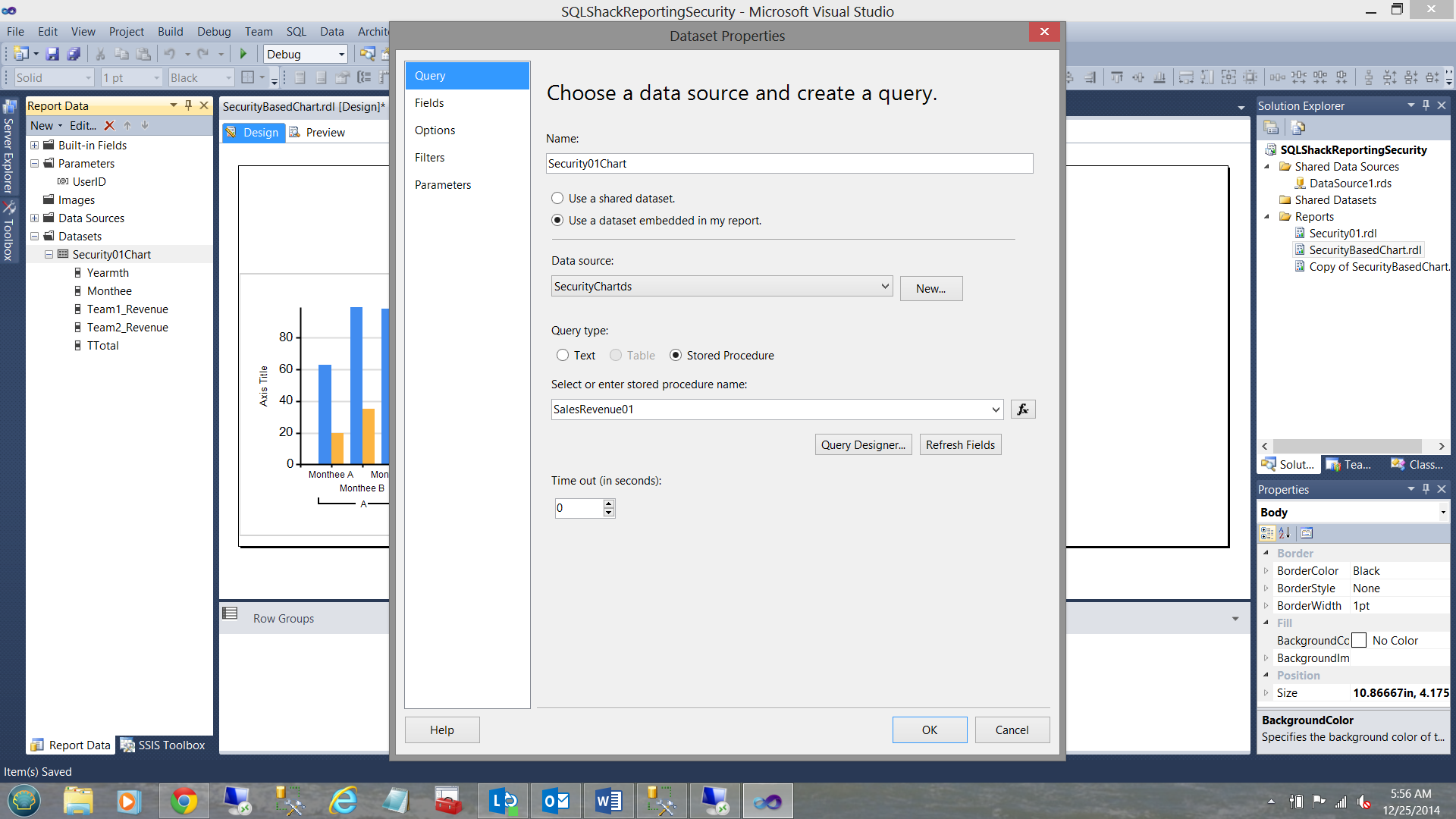Click the Save icon in toolbar
The height and width of the screenshot is (819, 1456).
coord(52,54)
